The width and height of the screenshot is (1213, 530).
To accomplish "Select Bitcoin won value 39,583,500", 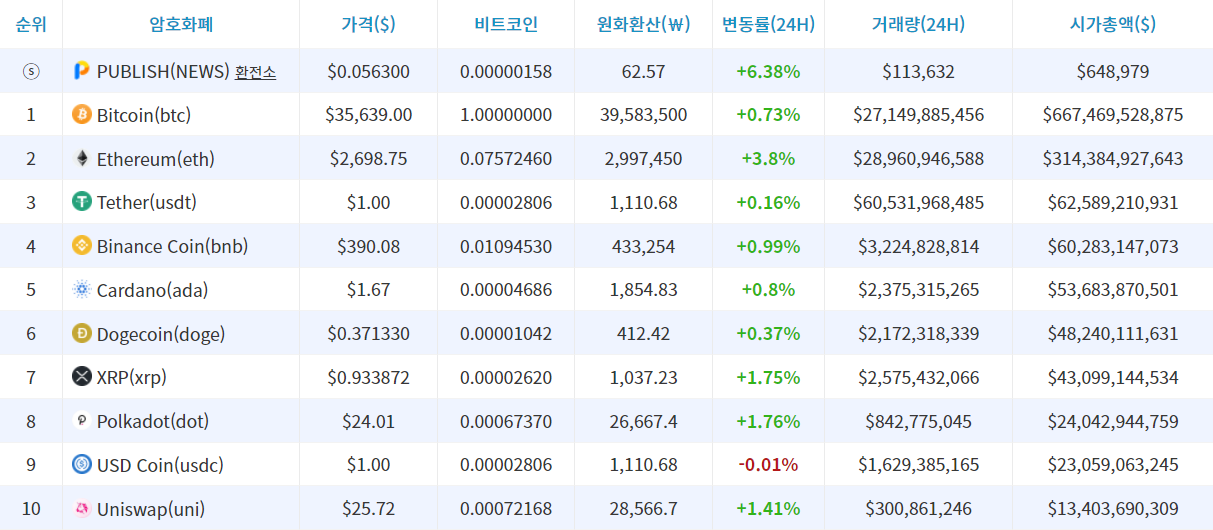I will pos(644,115).
